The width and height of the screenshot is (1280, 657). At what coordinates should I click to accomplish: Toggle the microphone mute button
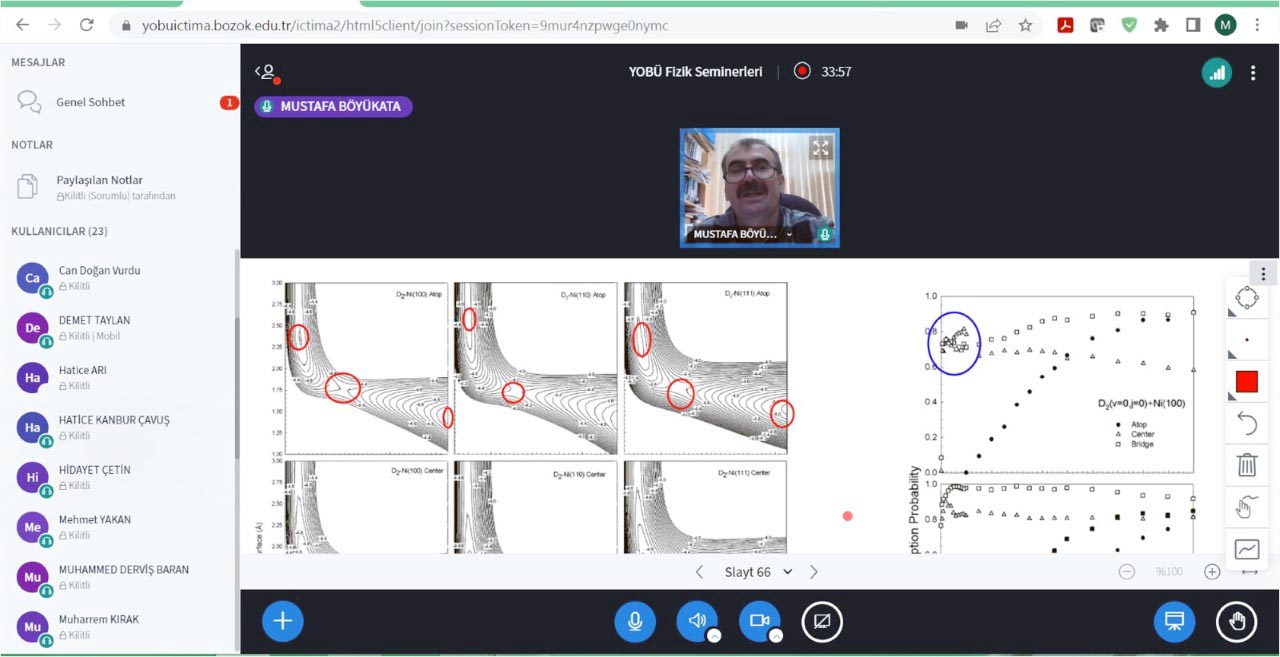(634, 622)
